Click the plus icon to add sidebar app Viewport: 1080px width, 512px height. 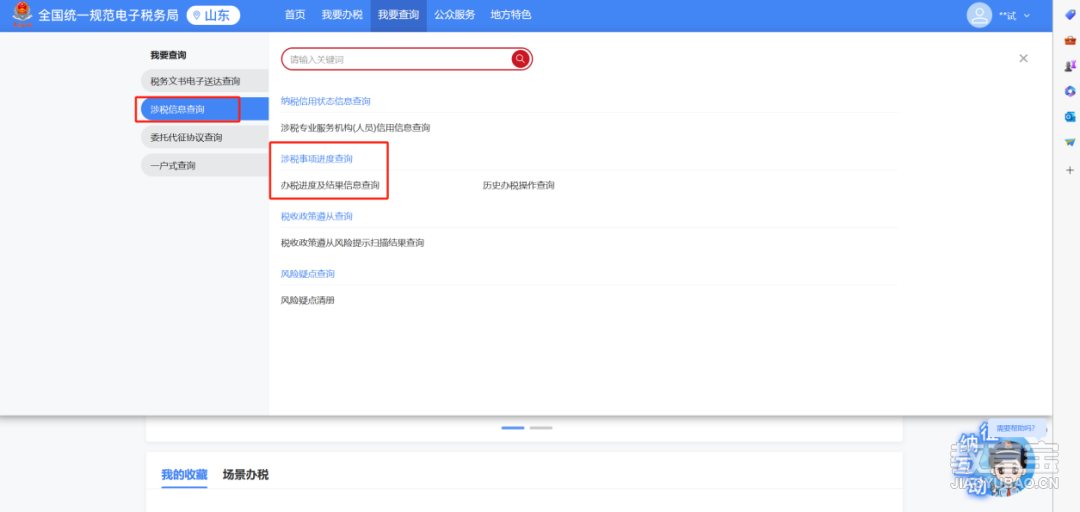tap(1070, 170)
